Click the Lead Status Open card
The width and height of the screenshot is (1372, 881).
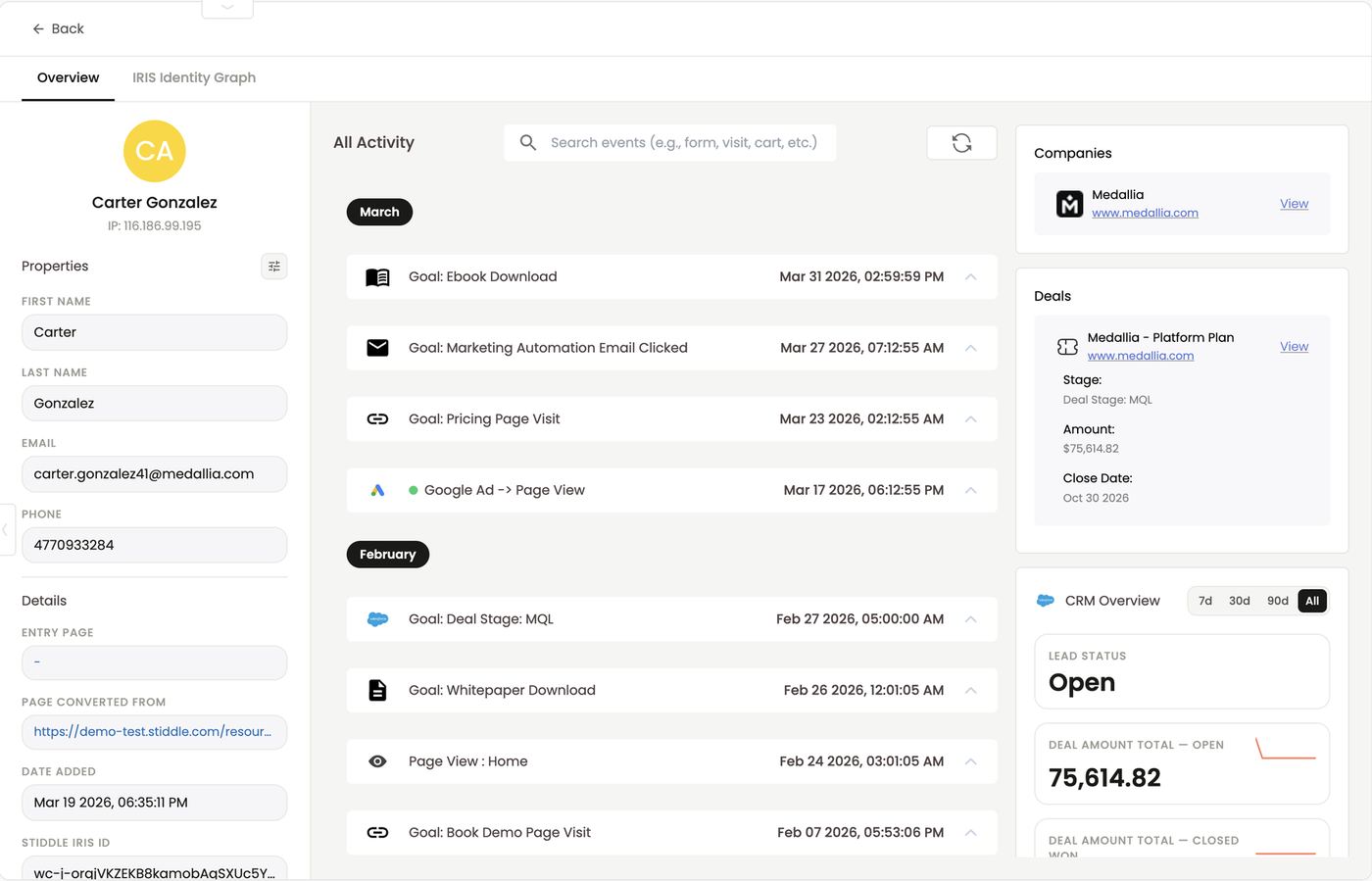point(1182,671)
